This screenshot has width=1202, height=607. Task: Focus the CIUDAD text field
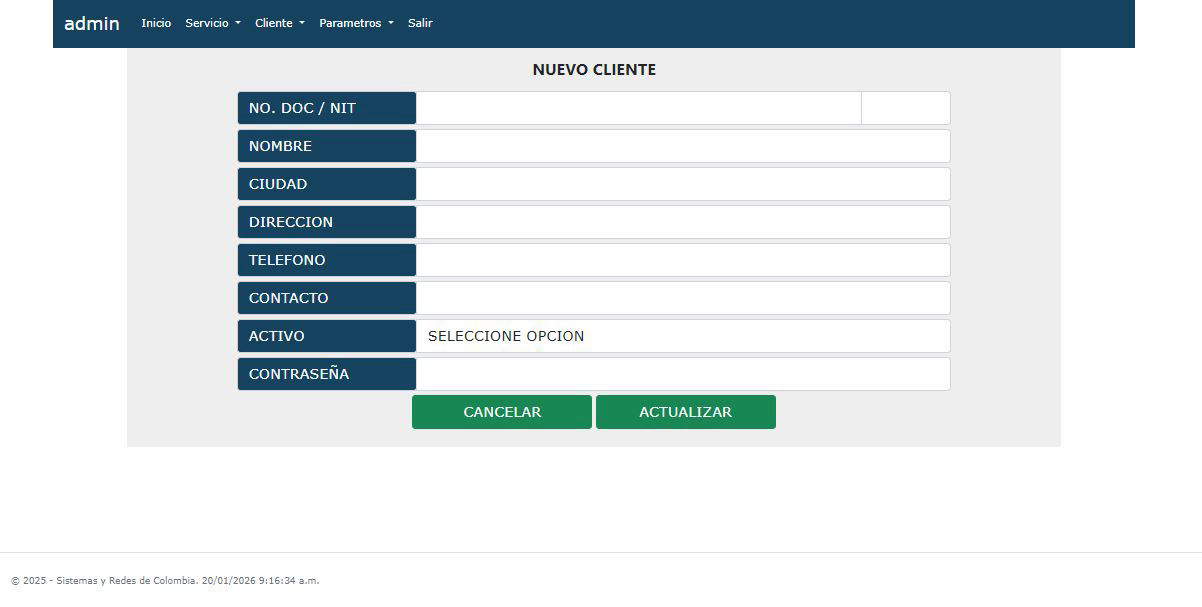[x=683, y=183]
